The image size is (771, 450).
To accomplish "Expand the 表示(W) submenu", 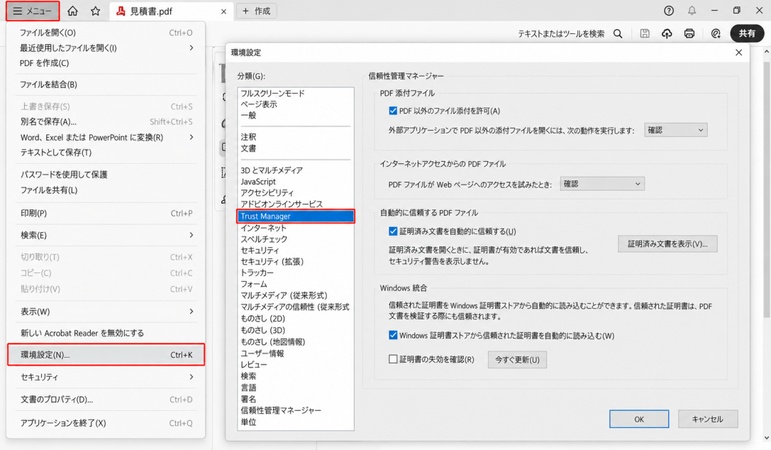I will click(x=106, y=311).
